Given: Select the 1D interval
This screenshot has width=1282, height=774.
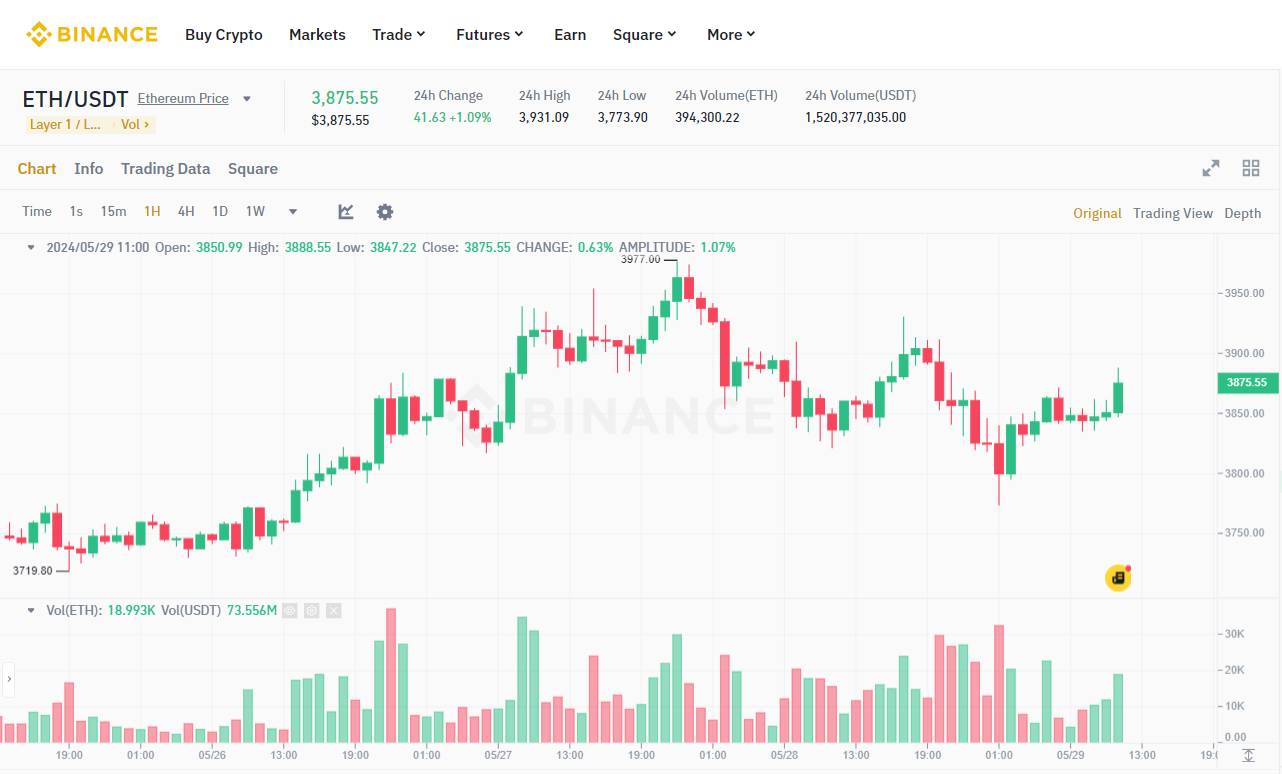Looking at the screenshot, I should [220, 211].
